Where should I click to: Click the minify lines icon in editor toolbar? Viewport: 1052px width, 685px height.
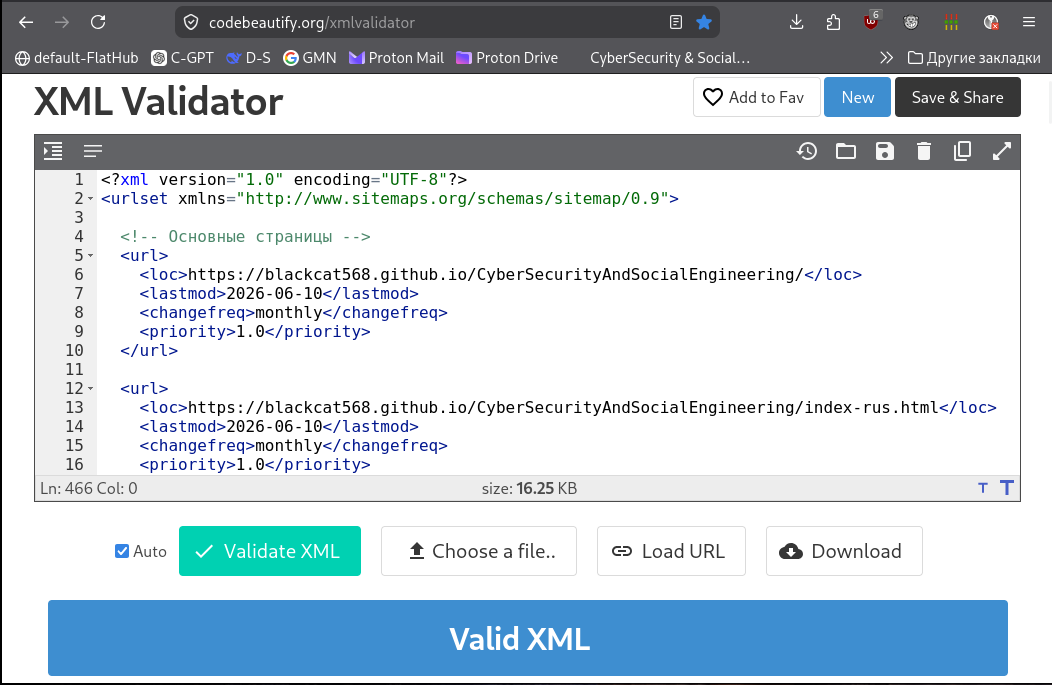(93, 151)
